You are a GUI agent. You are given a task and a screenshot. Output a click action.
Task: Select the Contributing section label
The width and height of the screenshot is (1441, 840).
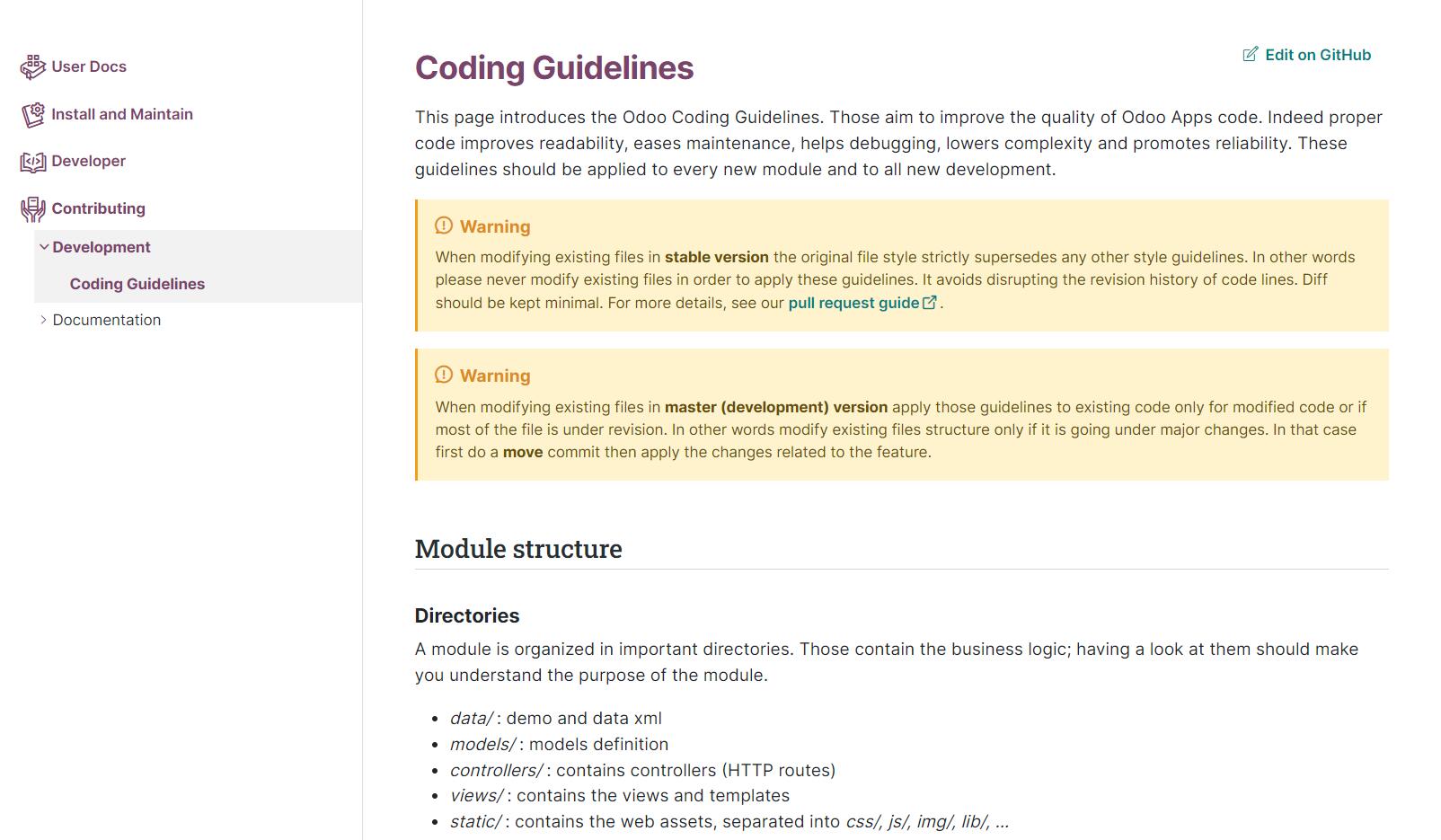98,208
